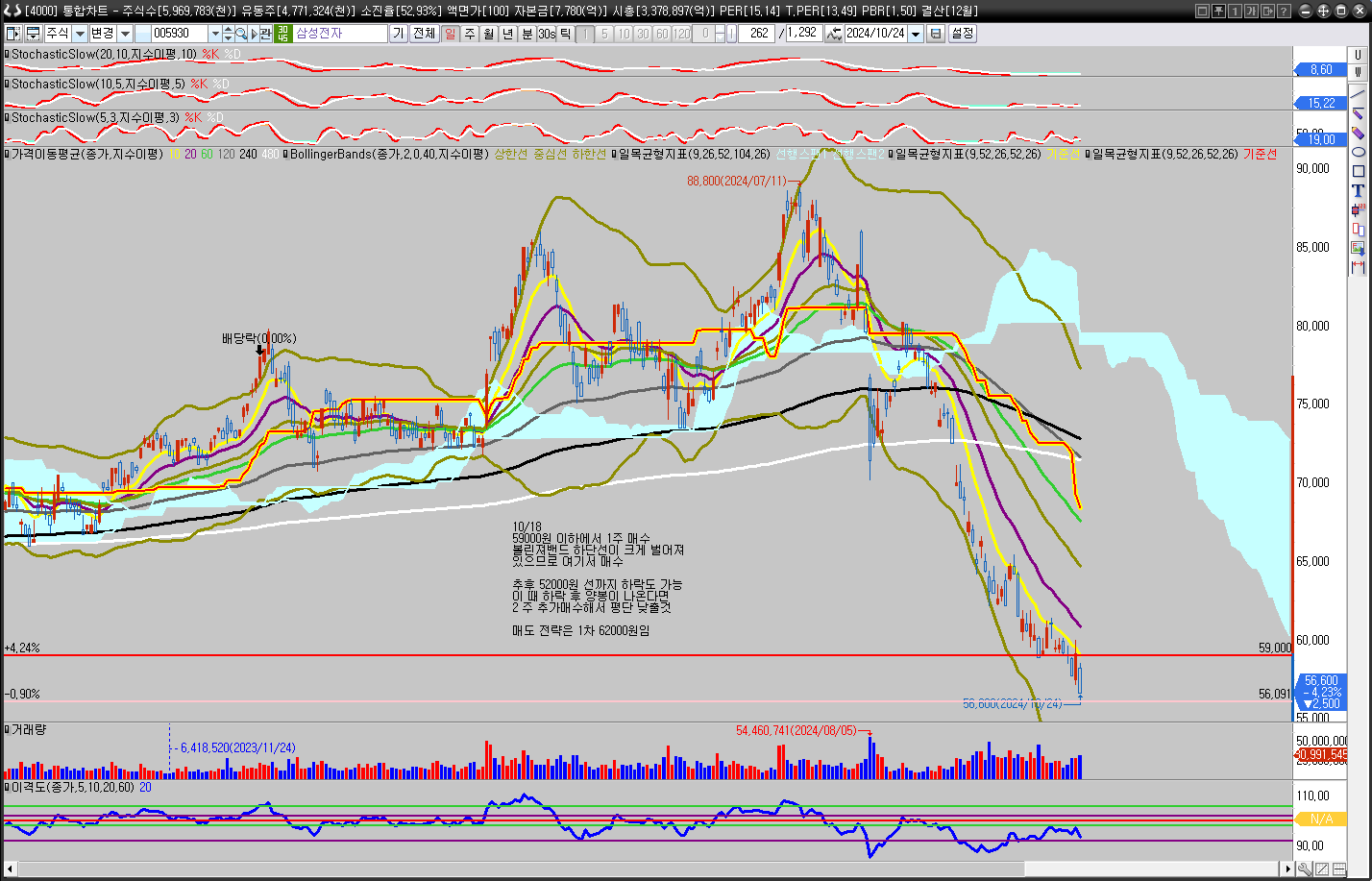Click the 삼성전자 stock name field
This screenshot has height=881, width=1372.
[x=340, y=34]
